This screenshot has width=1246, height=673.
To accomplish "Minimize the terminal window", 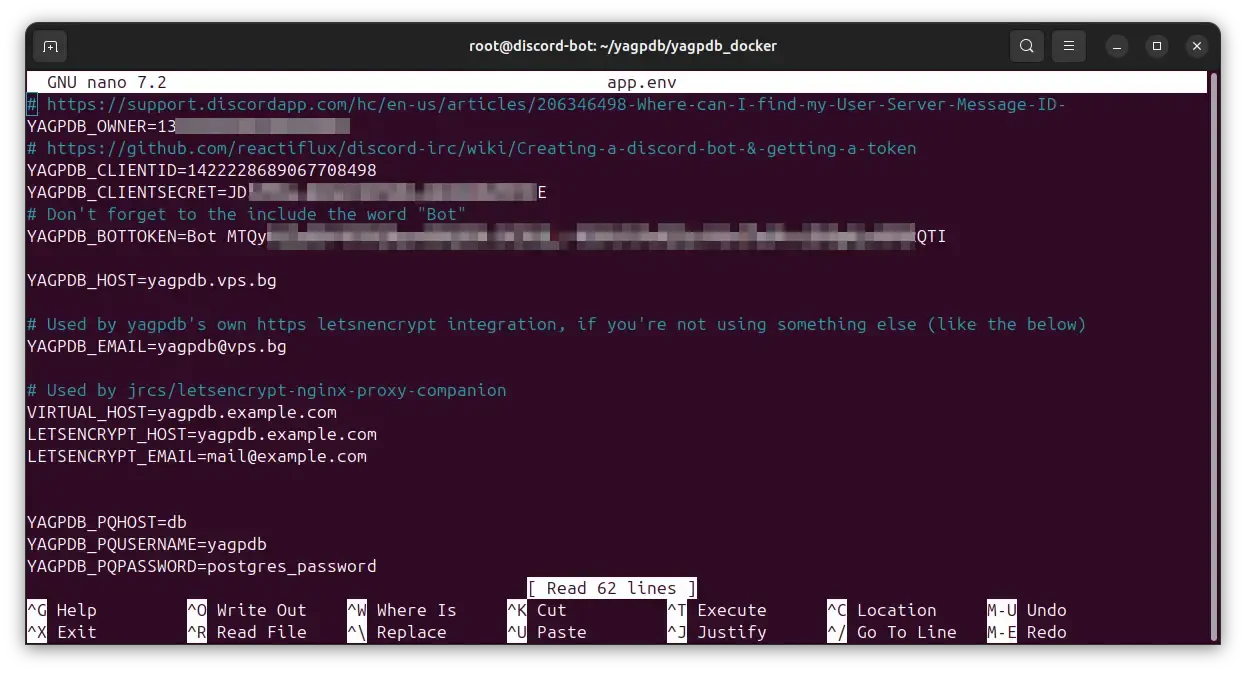I will [x=1118, y=46].
